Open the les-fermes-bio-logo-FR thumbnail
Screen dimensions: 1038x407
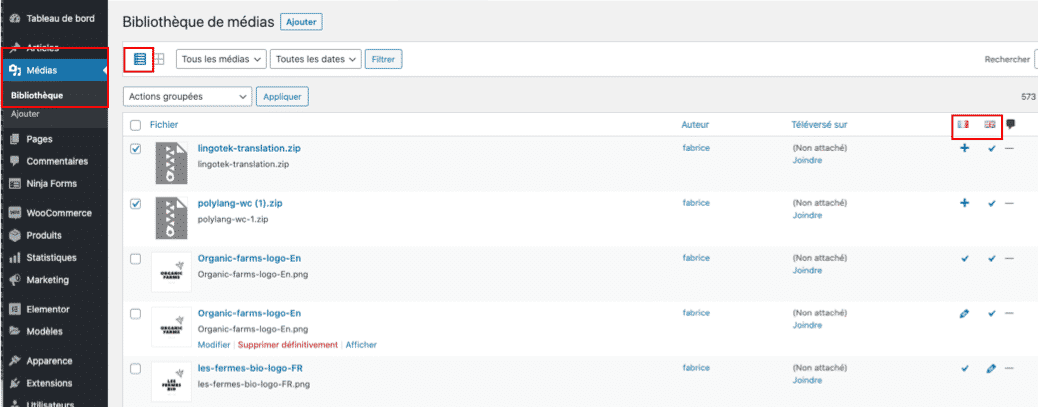[172, 382]
